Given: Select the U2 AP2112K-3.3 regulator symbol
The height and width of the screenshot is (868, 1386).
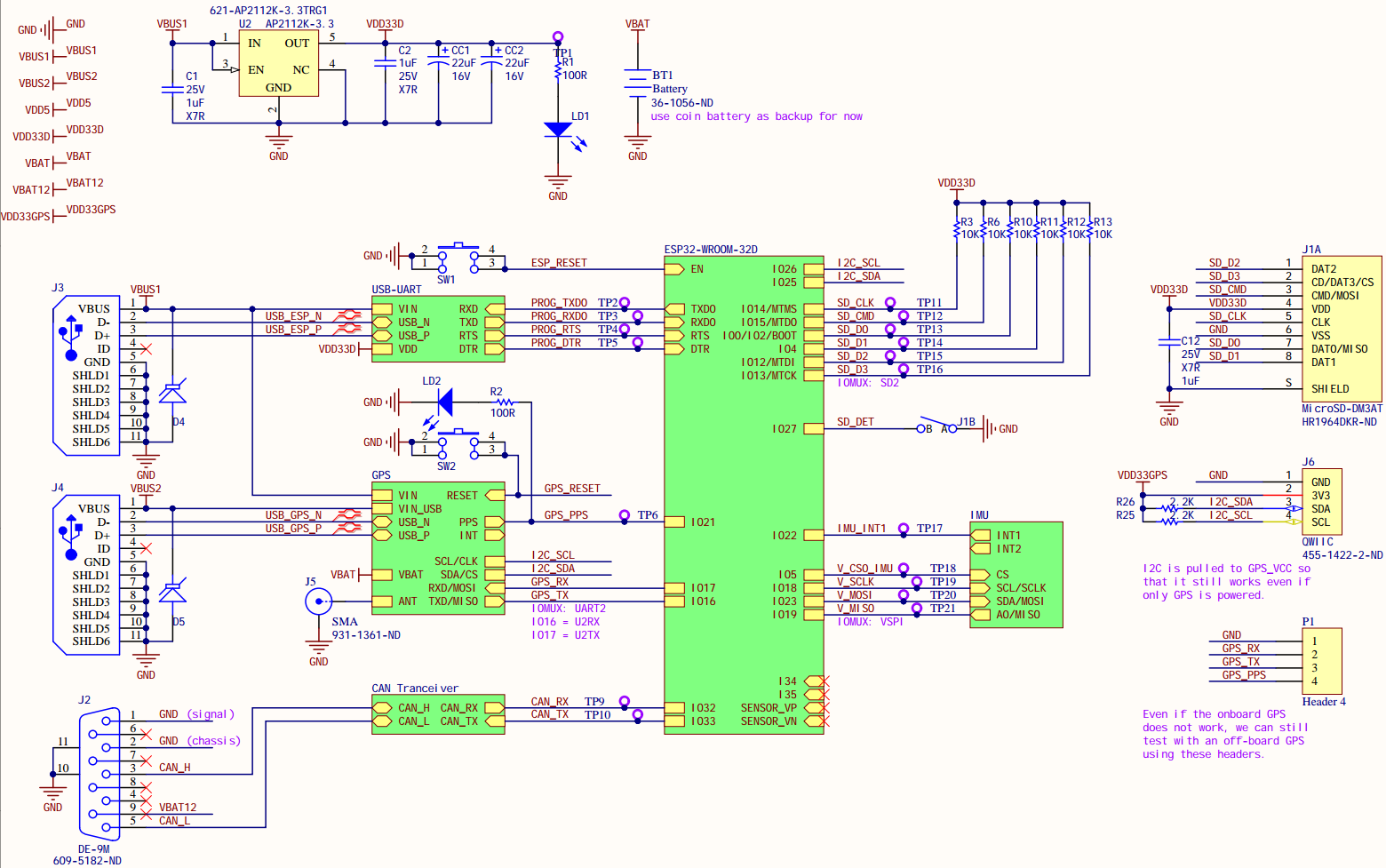Looking at the screenshot, I should (278, 64).
